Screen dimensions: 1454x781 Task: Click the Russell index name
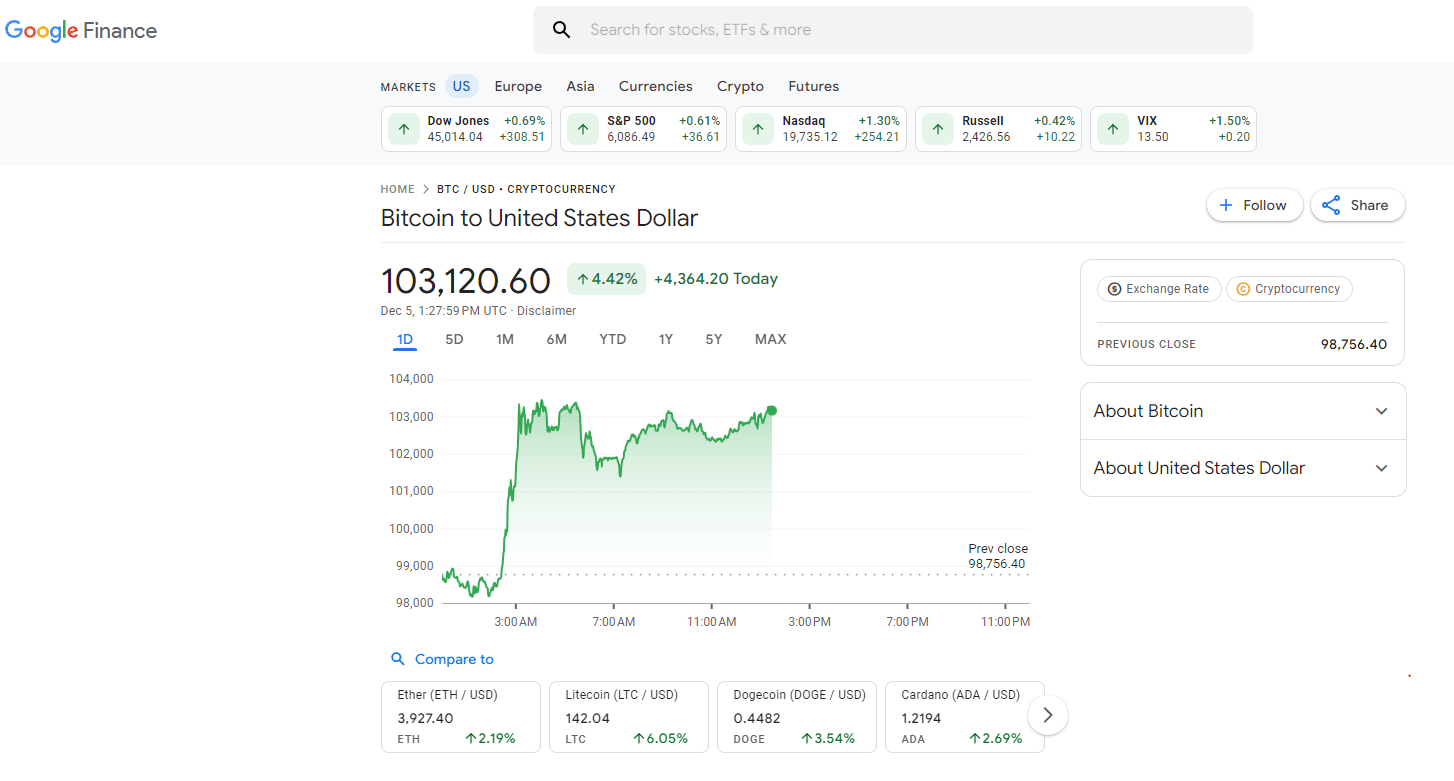point(983,121)
